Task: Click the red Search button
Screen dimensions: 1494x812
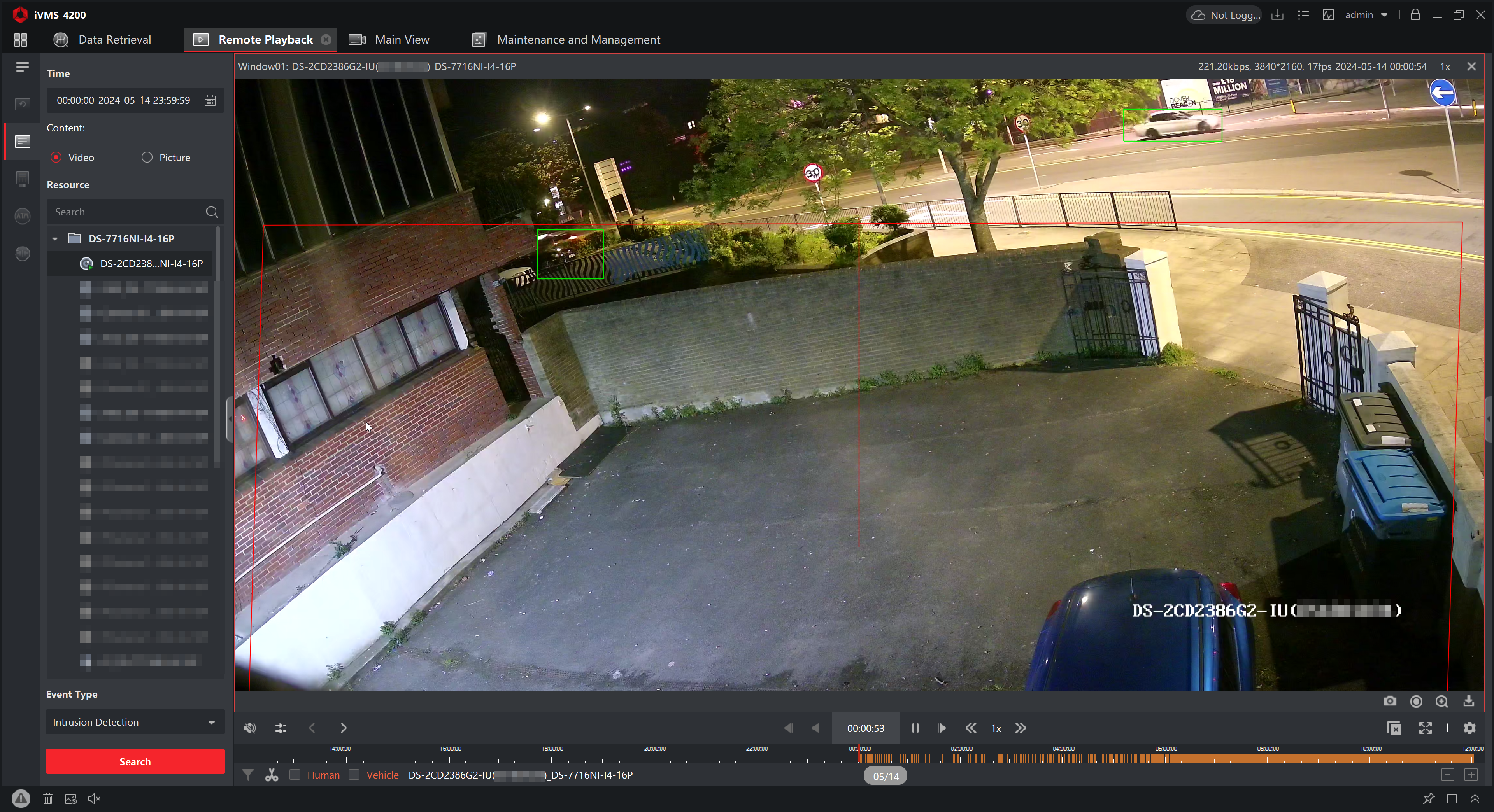Action: 135,761
